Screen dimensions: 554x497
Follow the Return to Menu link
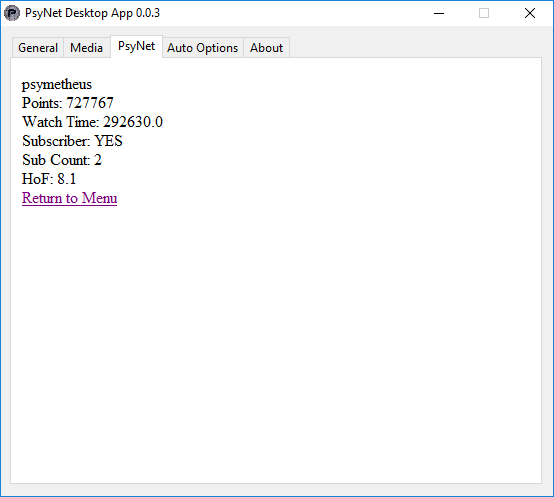[x=70, y=198]
